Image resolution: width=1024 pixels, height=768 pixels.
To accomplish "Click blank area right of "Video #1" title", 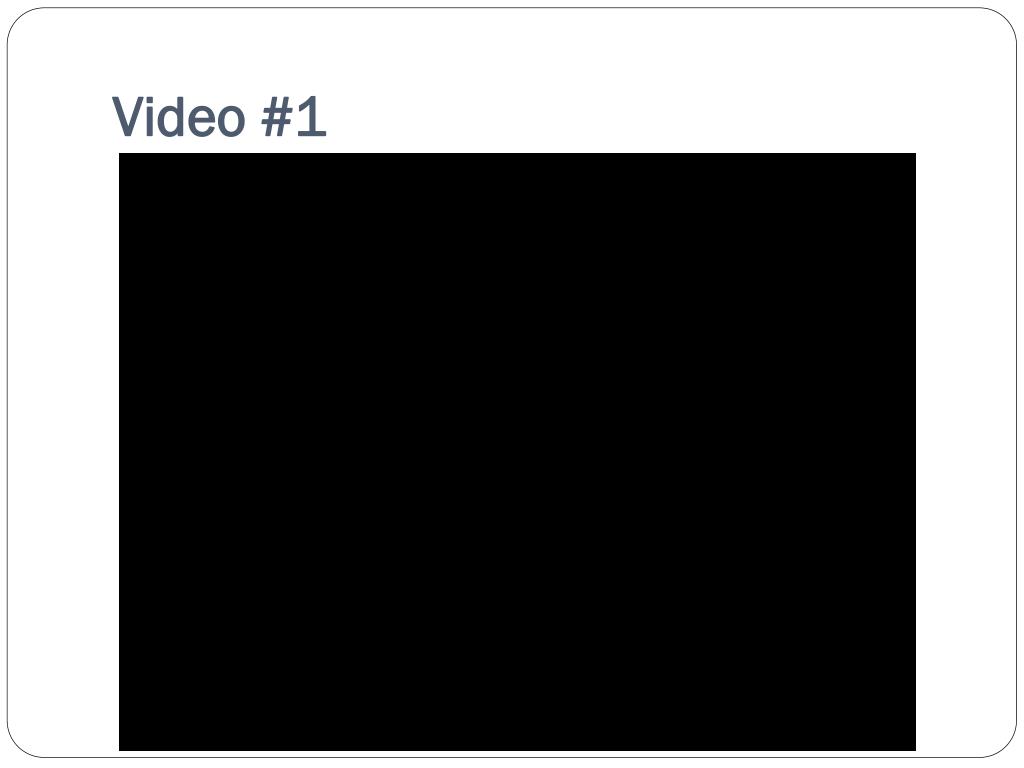I will [x=620, y=117].
